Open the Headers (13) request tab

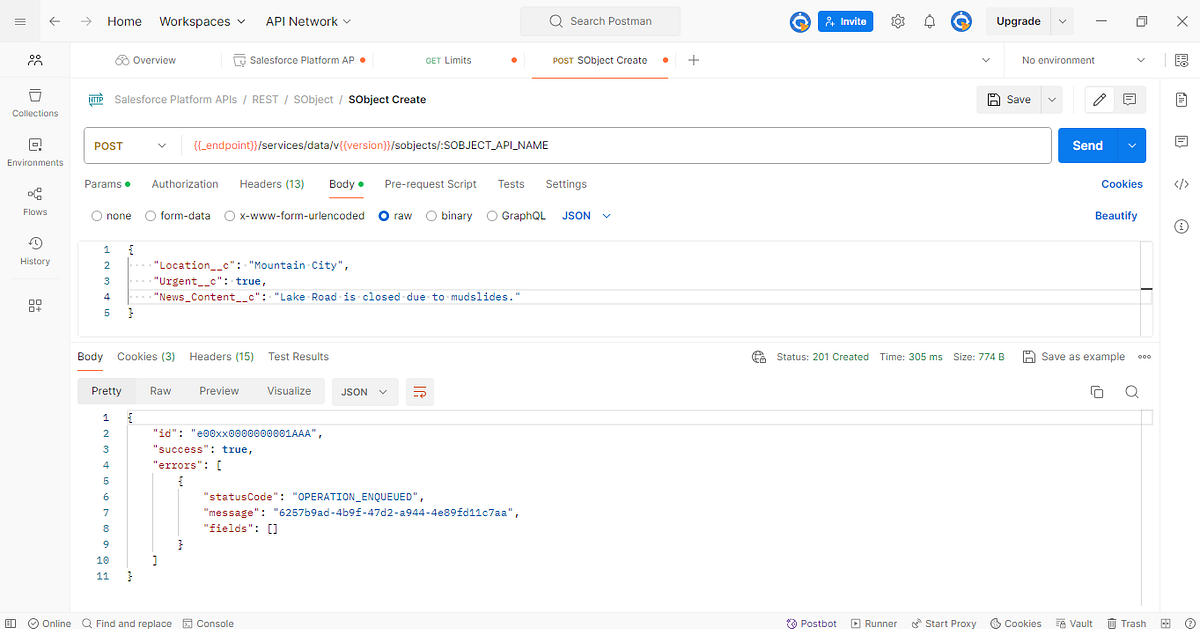click(272, 184)
